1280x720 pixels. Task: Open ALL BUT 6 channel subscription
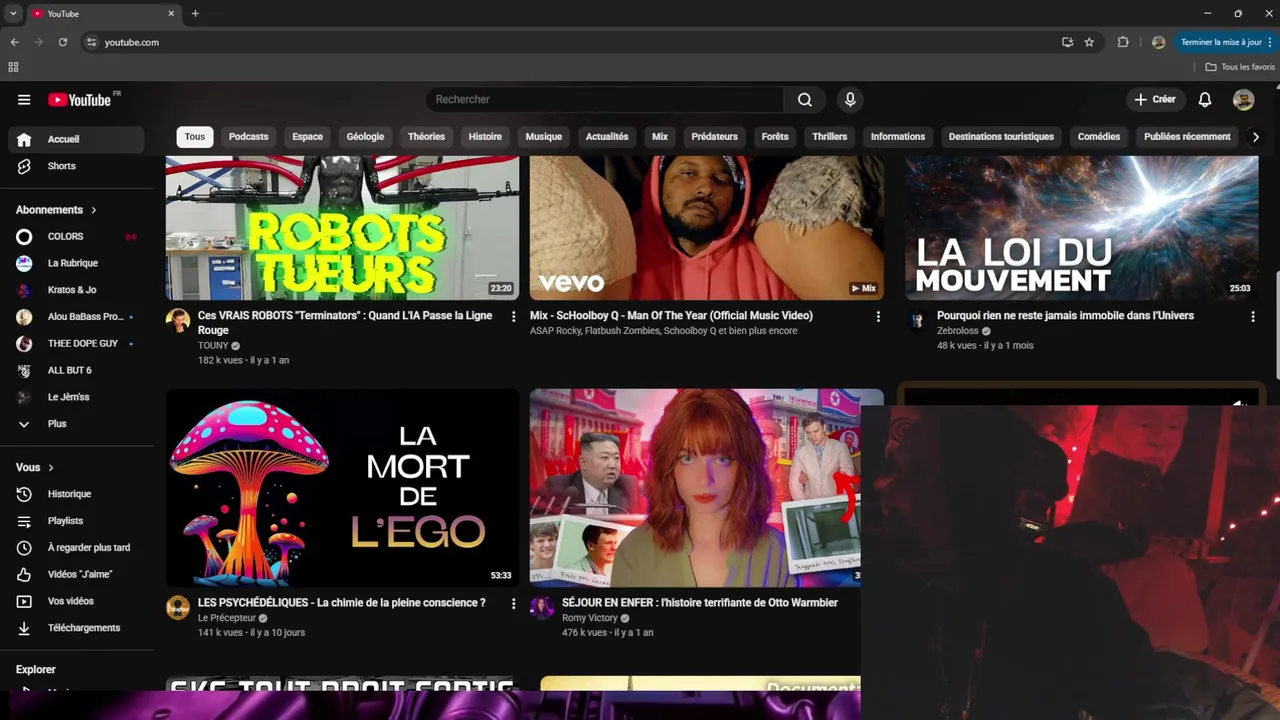(75, 370)
